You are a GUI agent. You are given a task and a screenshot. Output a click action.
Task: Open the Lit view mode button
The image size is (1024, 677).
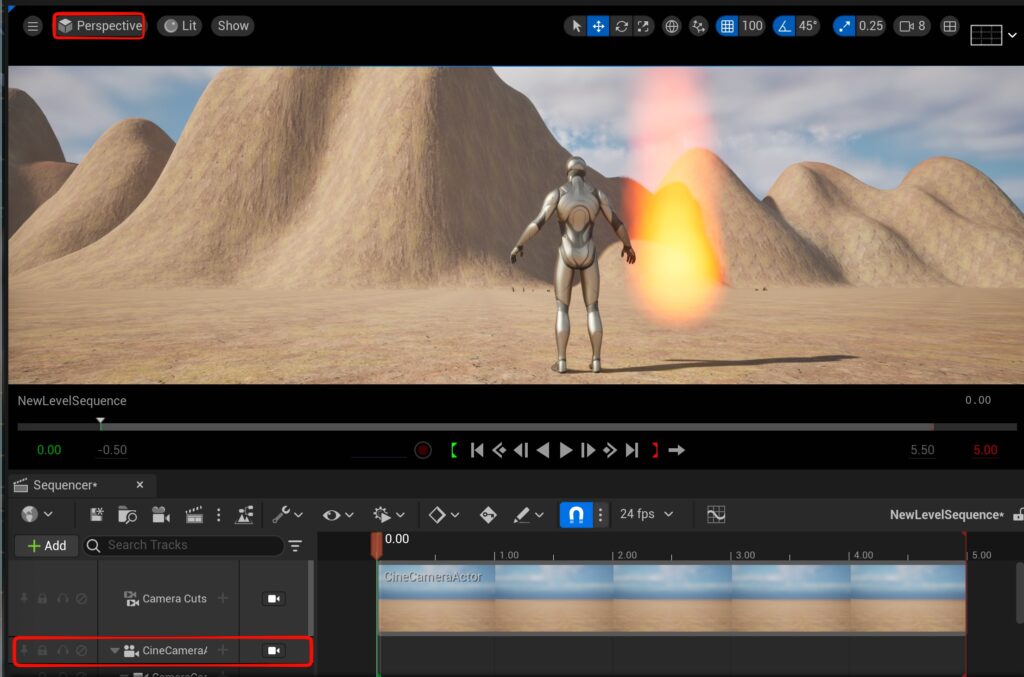(180, 26)
